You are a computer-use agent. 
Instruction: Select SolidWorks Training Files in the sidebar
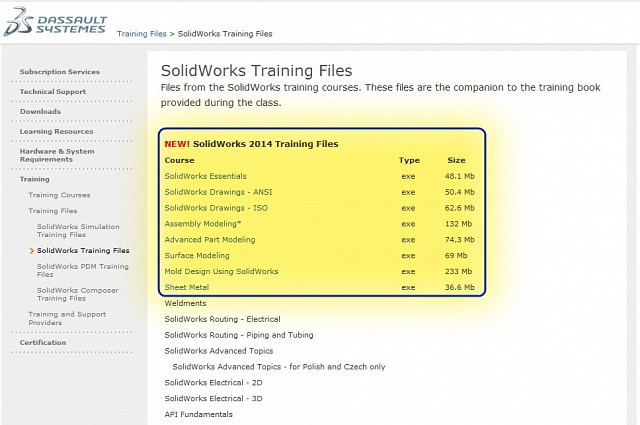pyautogui.click(x=83, y=251)
